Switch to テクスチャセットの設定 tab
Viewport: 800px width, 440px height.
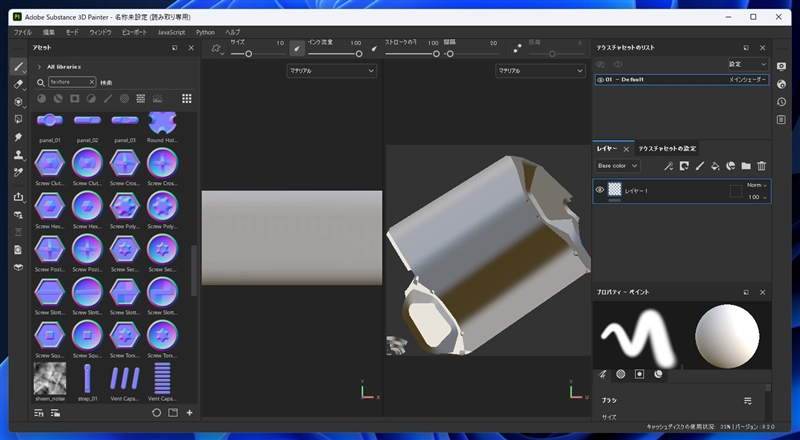point(667,148)
